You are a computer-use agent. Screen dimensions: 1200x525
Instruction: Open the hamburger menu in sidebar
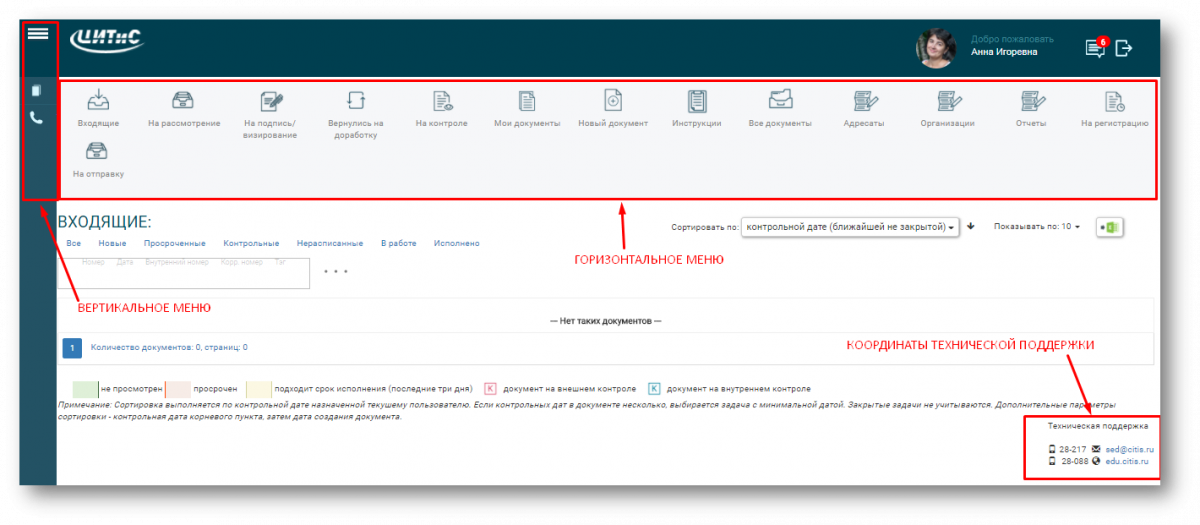[38, 33]
